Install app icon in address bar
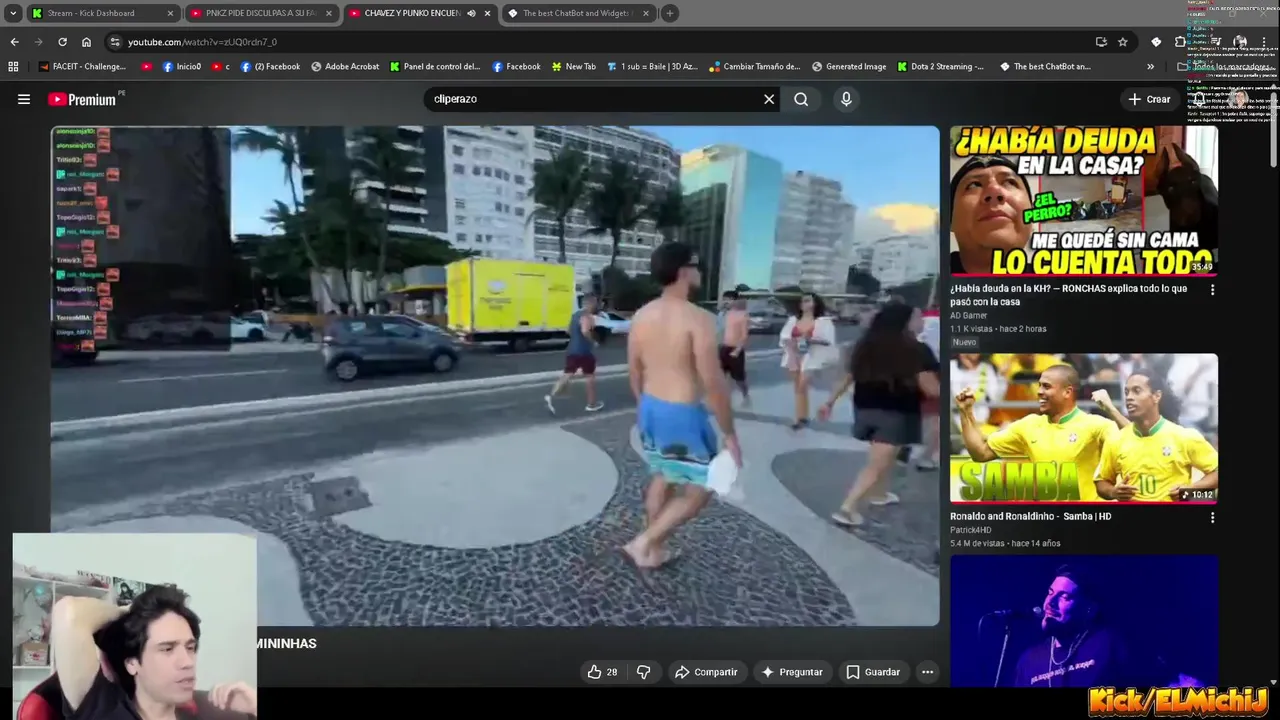Image resolution: width=1280 pixels, height=720 pixels. [x=1101, y=42]
